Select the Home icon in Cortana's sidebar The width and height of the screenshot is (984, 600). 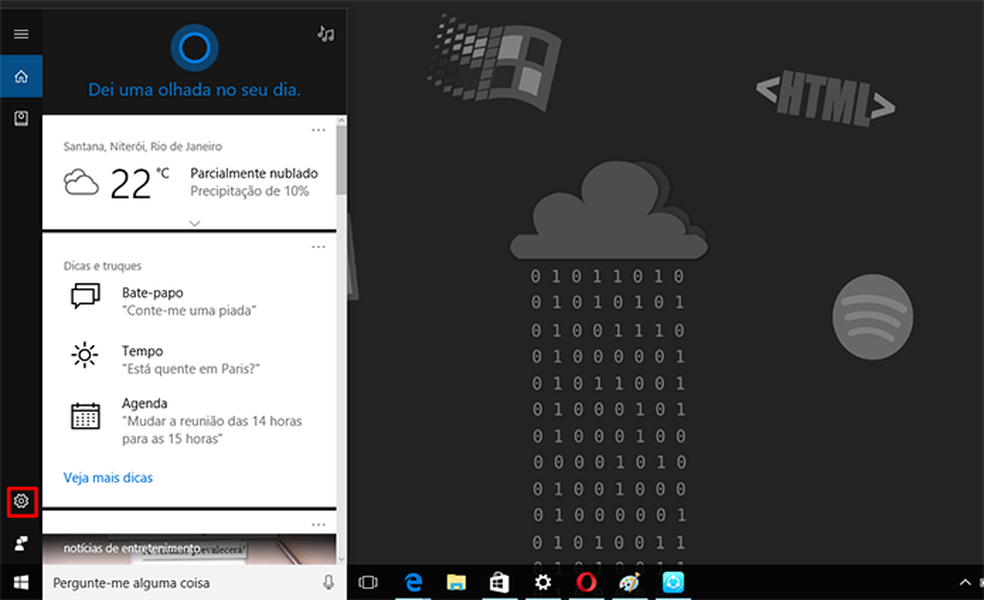point(21,76)
